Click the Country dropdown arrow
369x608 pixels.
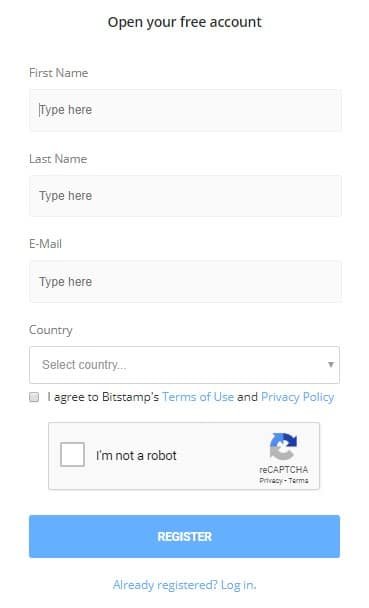pos(331,364)
